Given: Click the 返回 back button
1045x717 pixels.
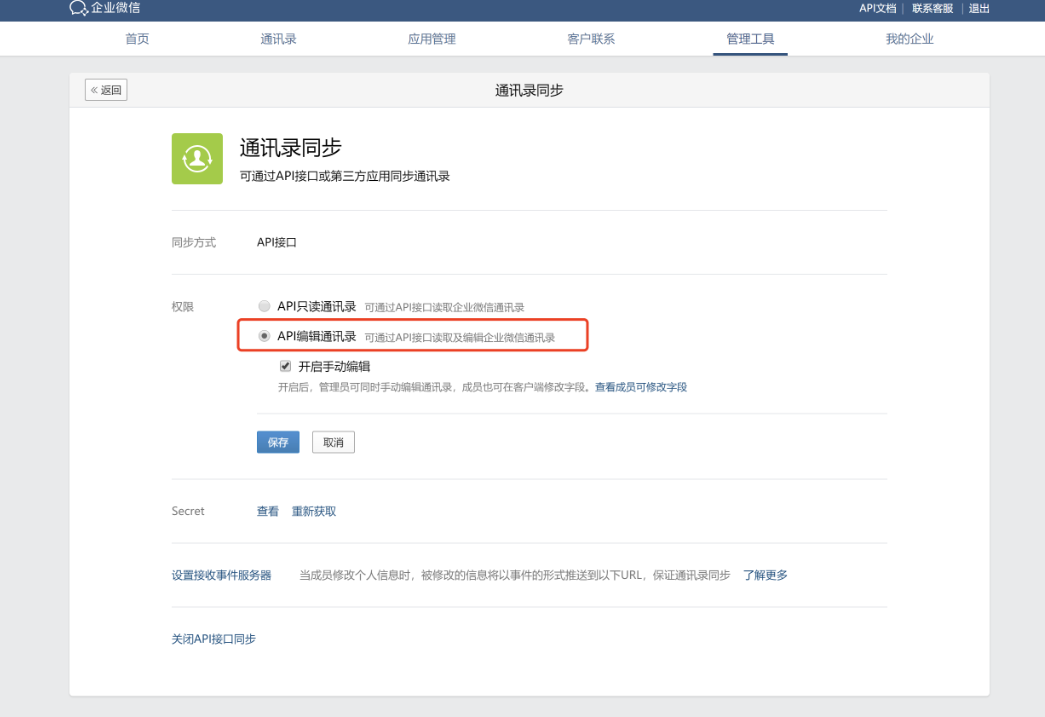Looking at the screenshot, I should click(x=106, y=90).
